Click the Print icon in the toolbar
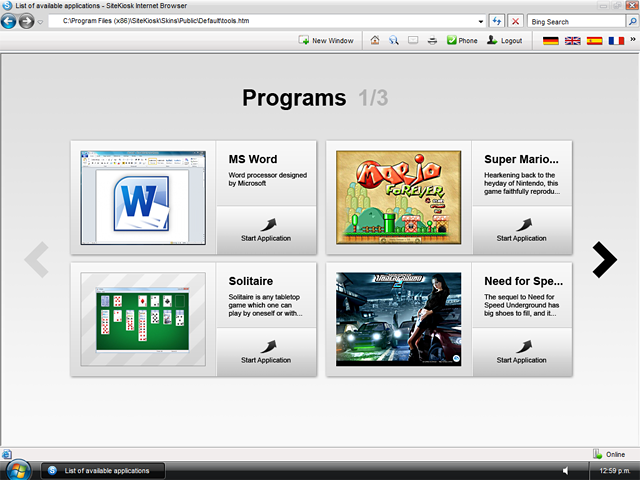The image size is (640, 480). [431, 41]
